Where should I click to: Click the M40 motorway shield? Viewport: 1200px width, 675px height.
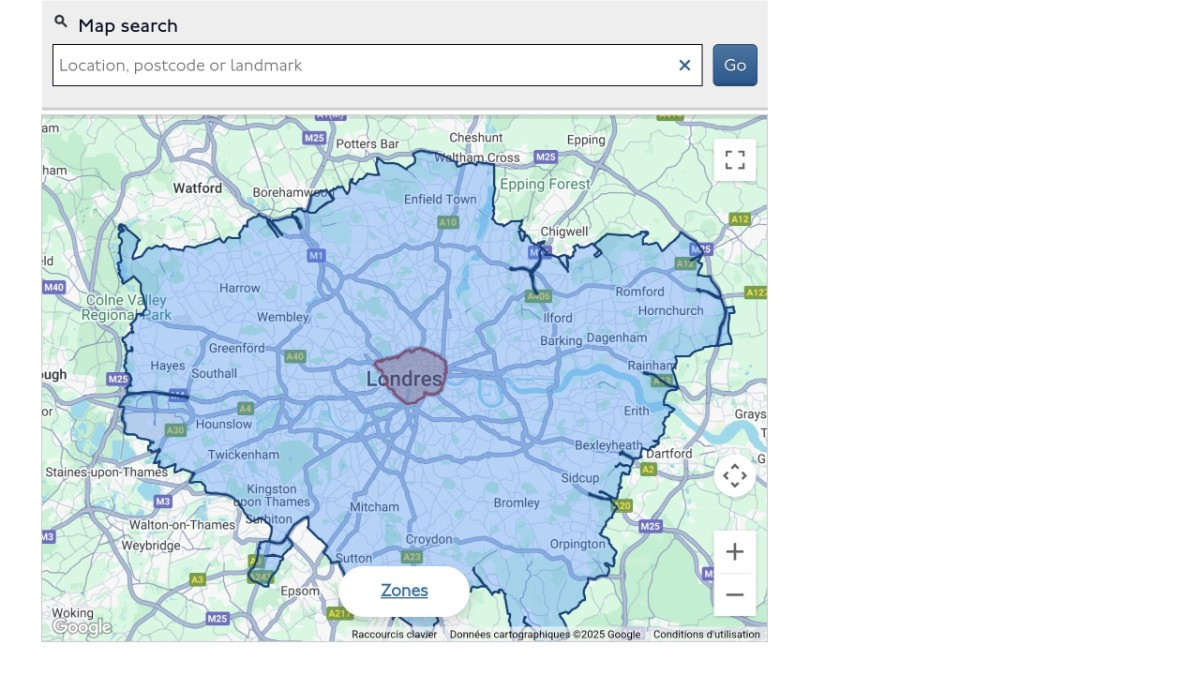point(54,288)
